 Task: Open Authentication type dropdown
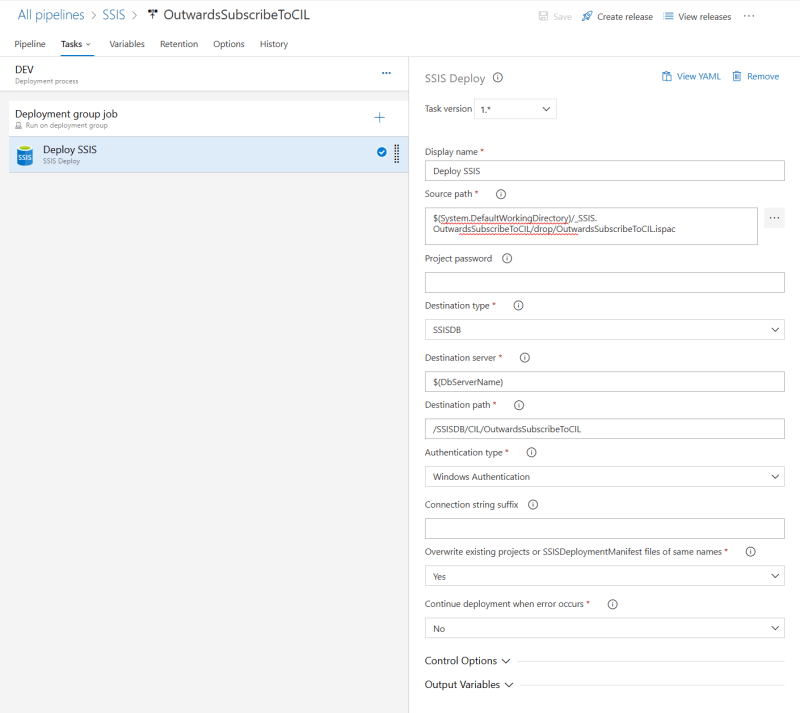(x=605, y=477)
